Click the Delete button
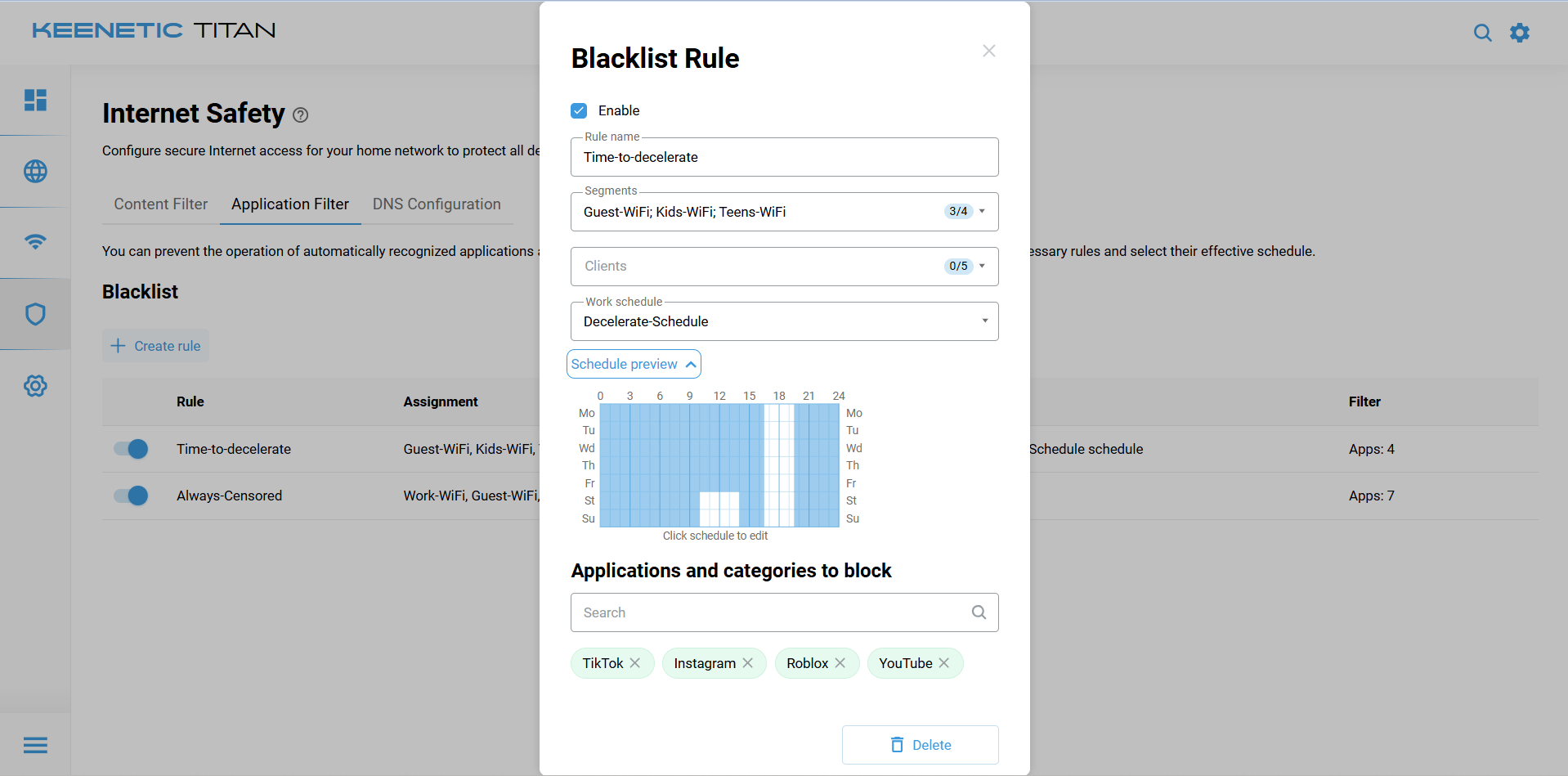Image resolution: width=1568 pixels, height=776 pixels. coord(921,745)
